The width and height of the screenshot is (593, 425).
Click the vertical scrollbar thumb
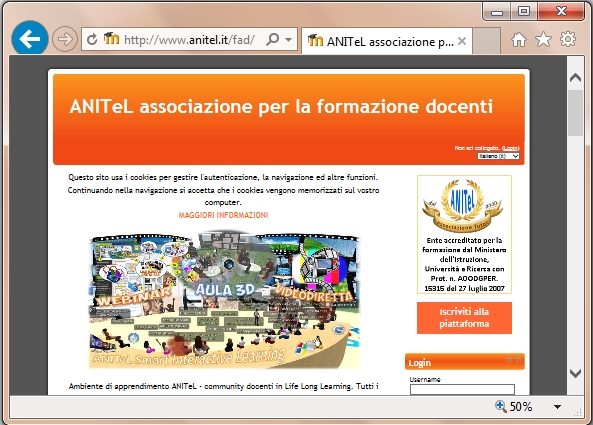point(575,113)
